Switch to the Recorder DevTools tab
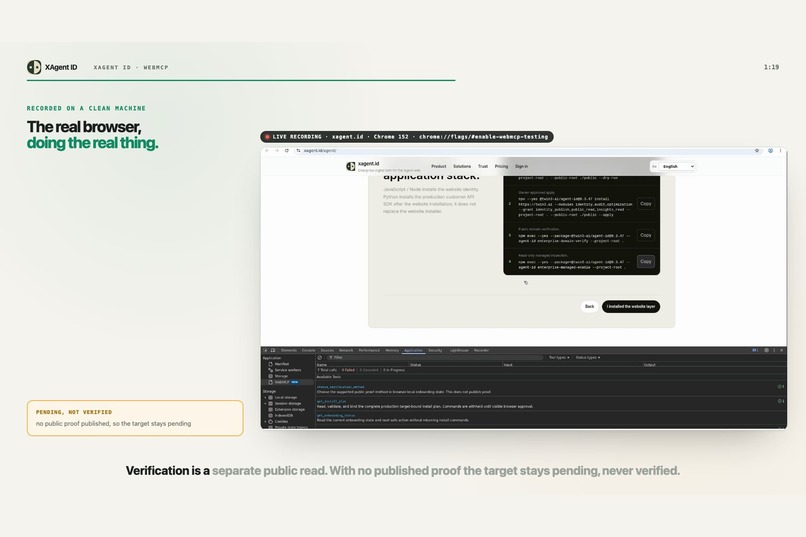Image resolution: width=806 pixels, height=537 pixels. (x=482, y=350)
